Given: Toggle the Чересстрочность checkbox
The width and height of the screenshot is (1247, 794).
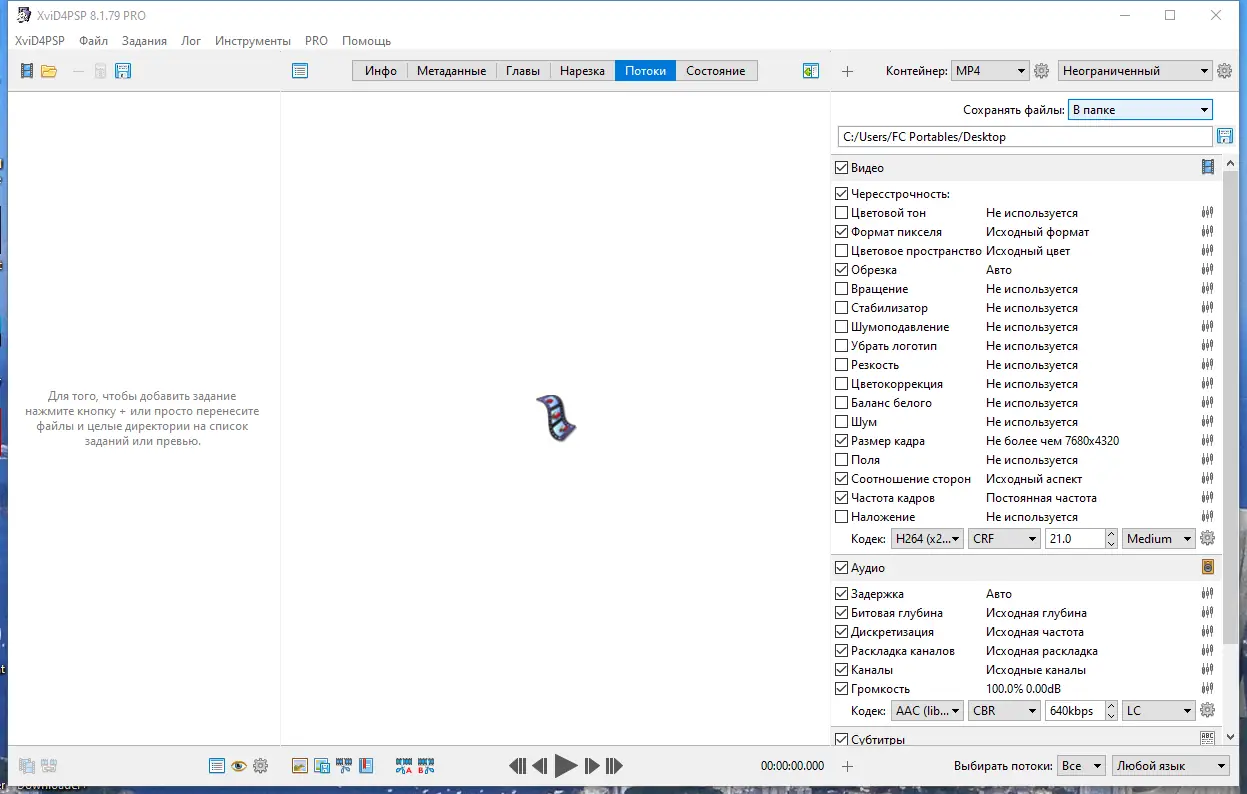Looking at the screenshot, I should pyautogui.click(x=841, y=194).
